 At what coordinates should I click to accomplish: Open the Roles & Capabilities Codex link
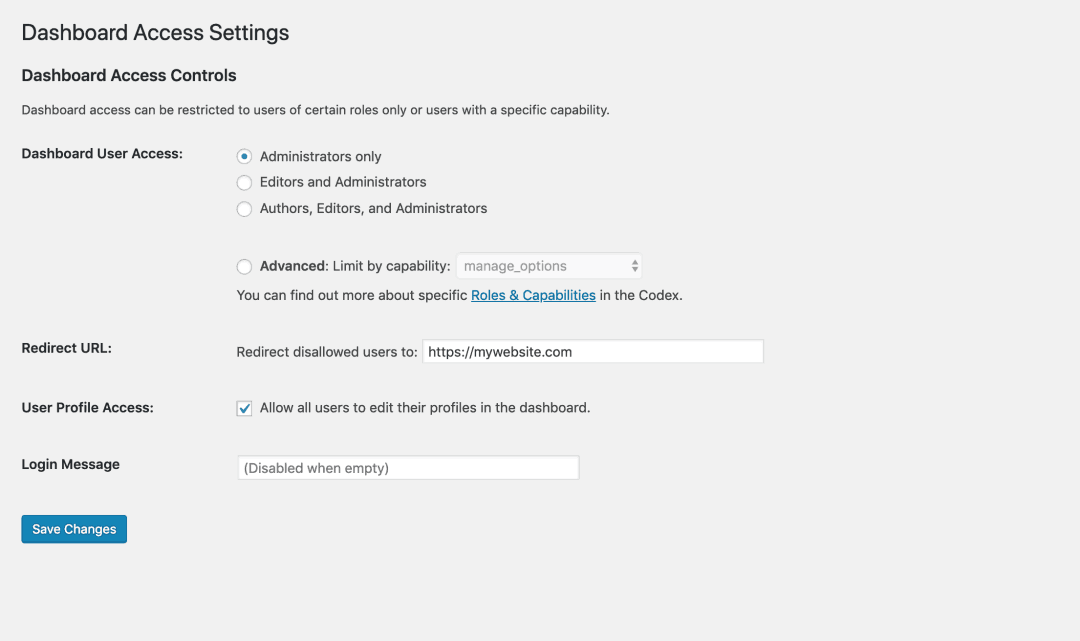click(533, 296)
